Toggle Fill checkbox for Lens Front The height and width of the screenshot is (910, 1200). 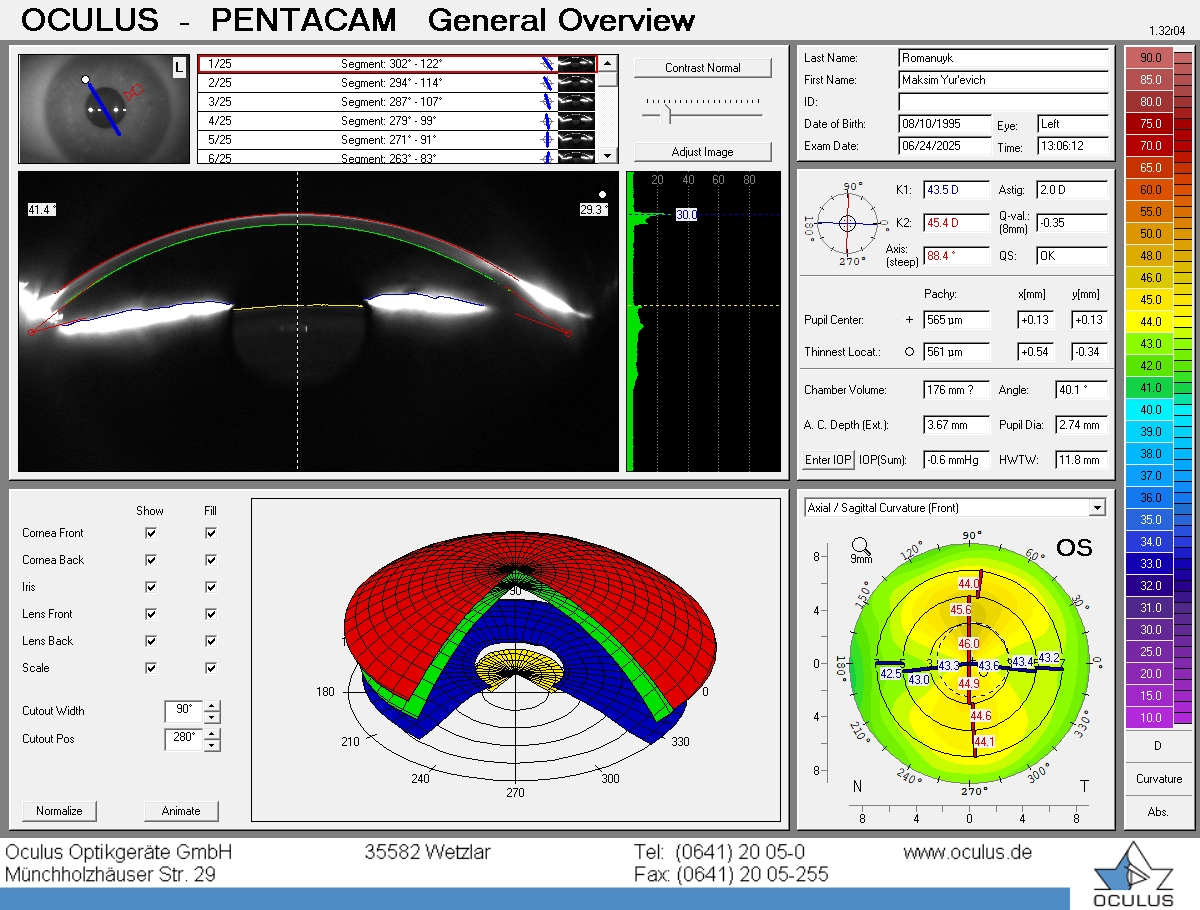pos(211,614)
